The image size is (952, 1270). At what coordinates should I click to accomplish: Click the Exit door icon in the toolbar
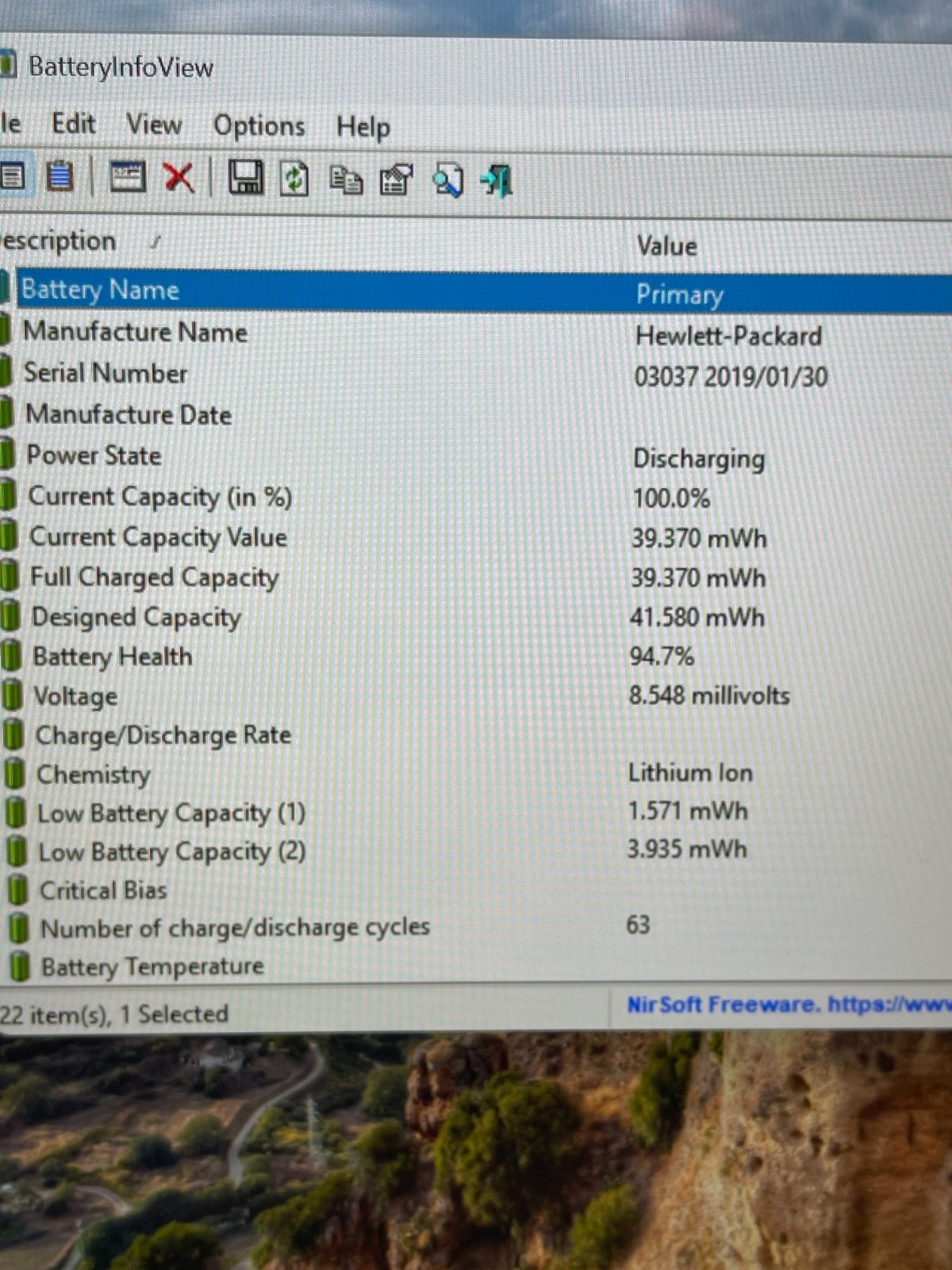point(497,181)
